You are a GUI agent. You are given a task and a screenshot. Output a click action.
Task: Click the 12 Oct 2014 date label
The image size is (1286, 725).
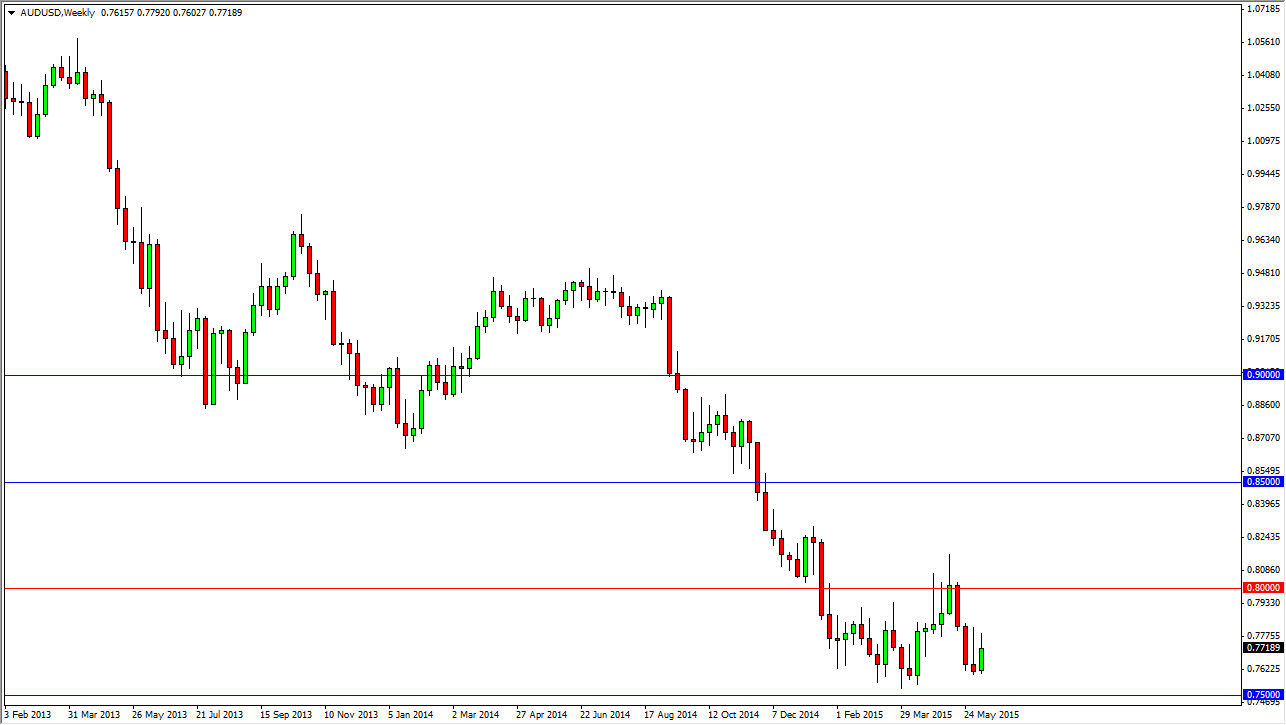click(x=735, y=715)
